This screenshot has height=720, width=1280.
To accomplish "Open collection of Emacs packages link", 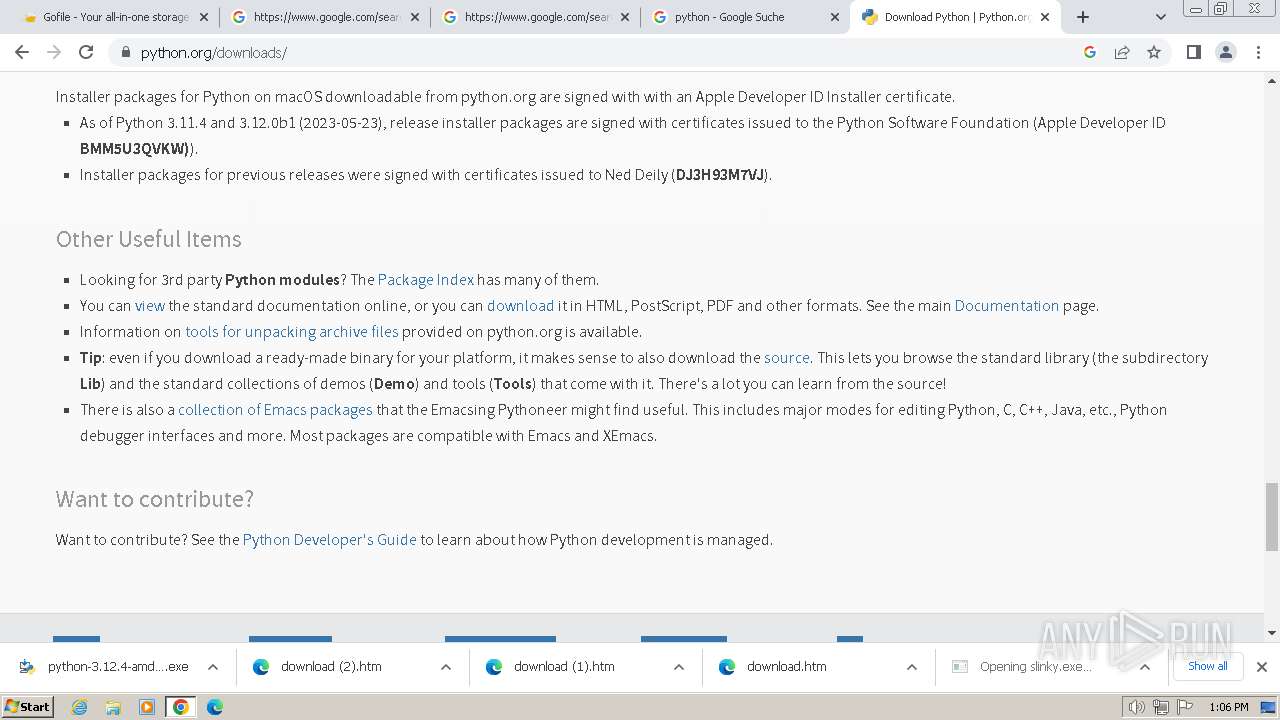I will (x=275, y=409).
